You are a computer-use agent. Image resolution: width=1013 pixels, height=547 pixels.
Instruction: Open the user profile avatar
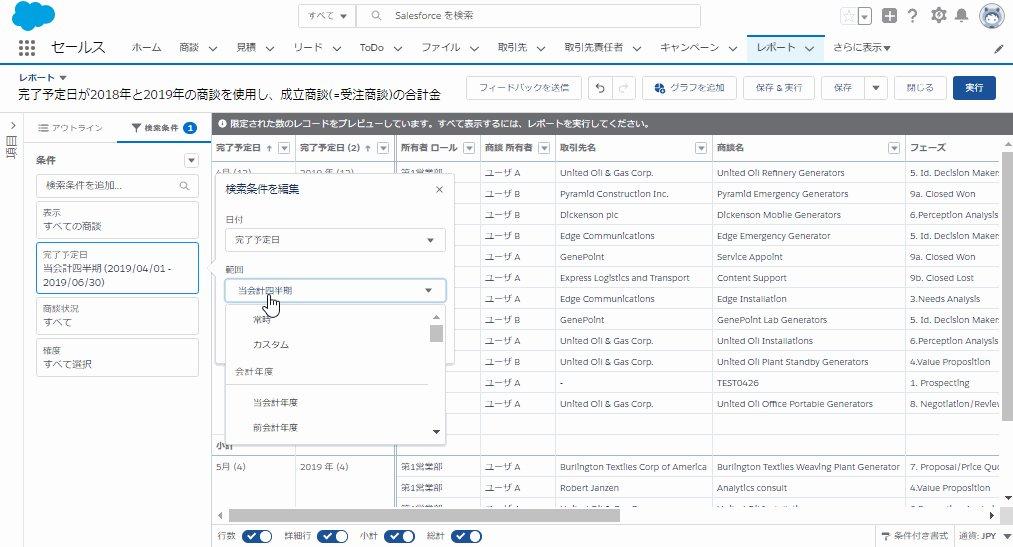pyautogui.click(x=991, y=16)
